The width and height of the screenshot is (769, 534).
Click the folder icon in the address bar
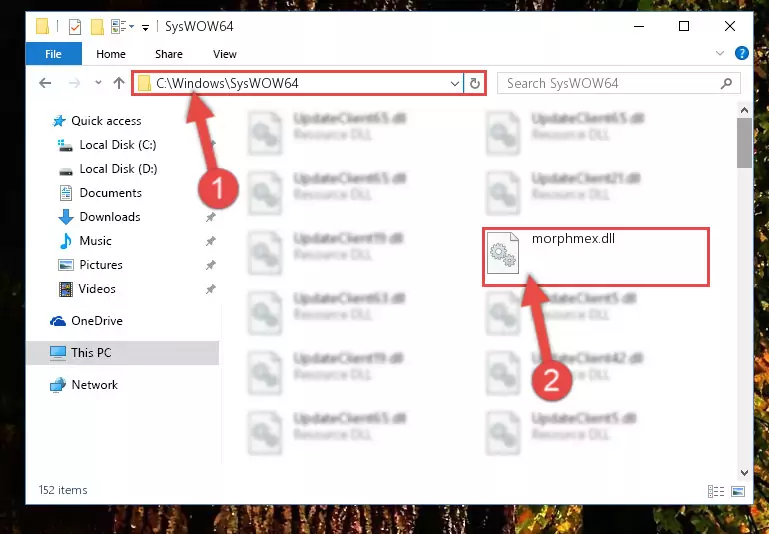pos(144,83)
